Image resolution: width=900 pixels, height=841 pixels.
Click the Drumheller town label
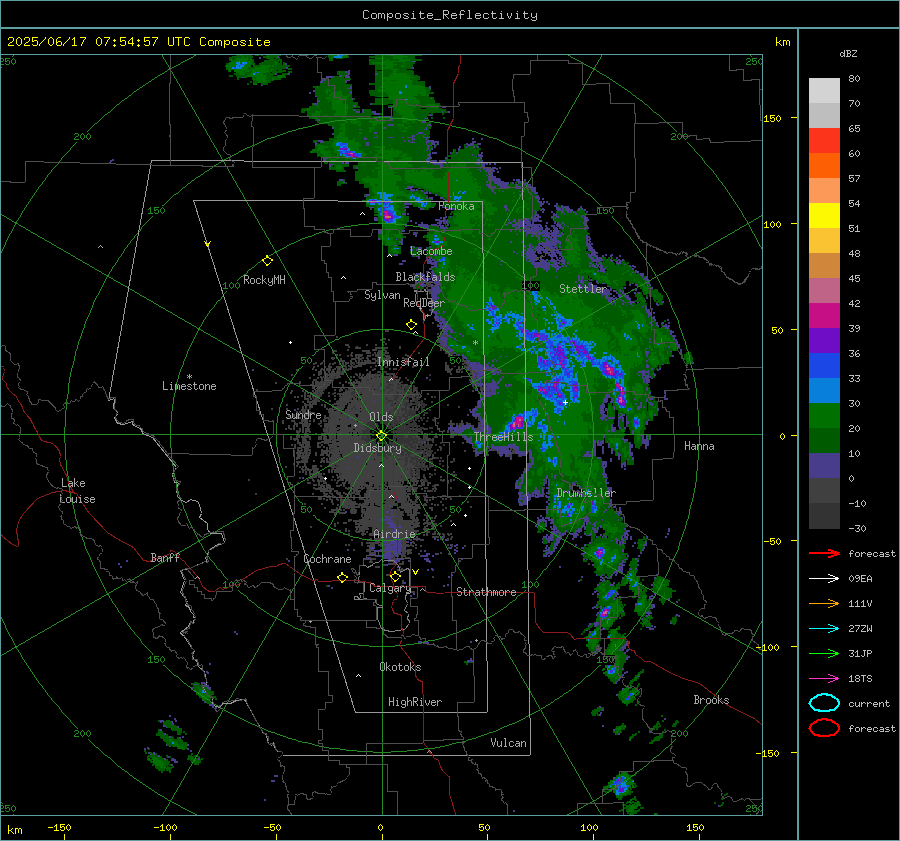point(585,493)
